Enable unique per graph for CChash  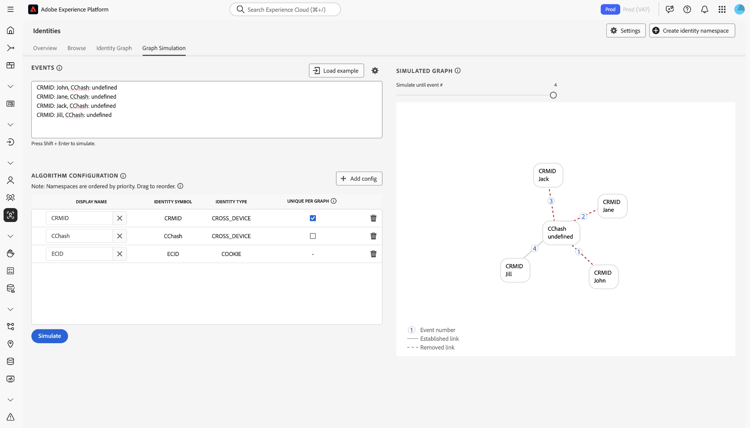pos(313,236)
